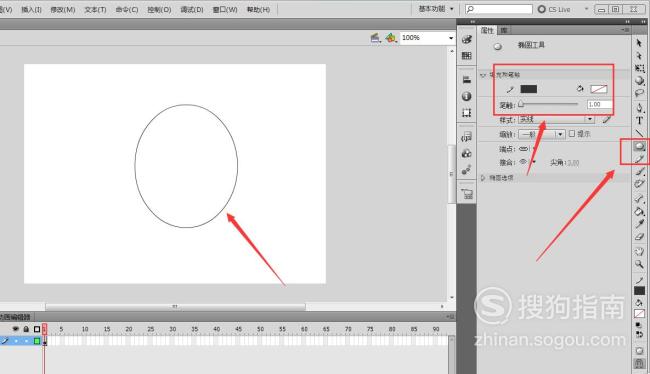Select the Pen tool
650x374 pixels.
pyautogui.click(x=639, y=108)
